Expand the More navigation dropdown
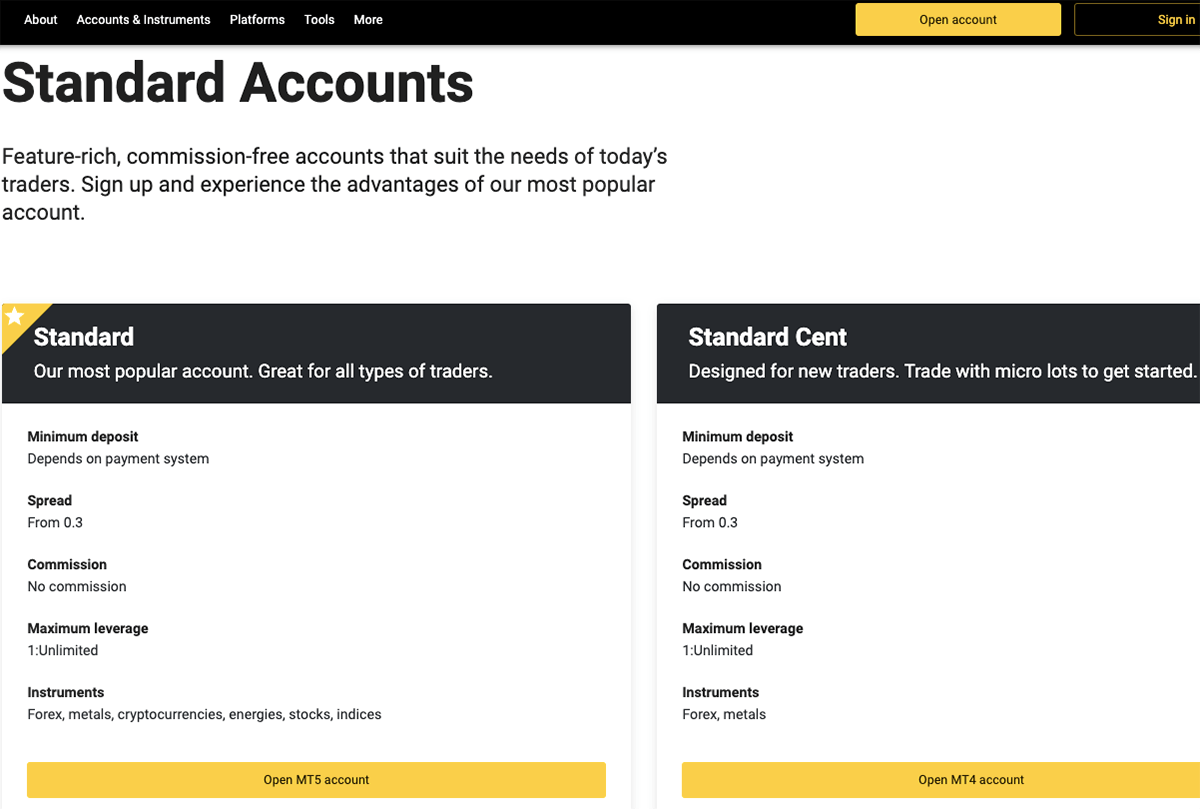1200x809 pixels. [x=368, y=19]
